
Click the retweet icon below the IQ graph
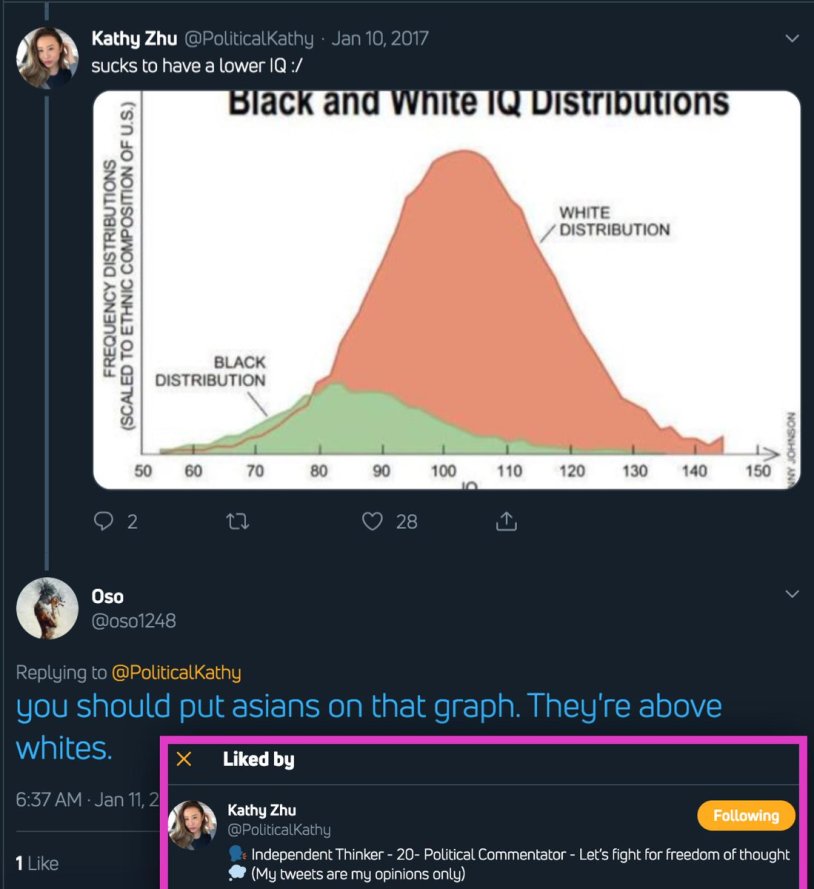[237, 521]
